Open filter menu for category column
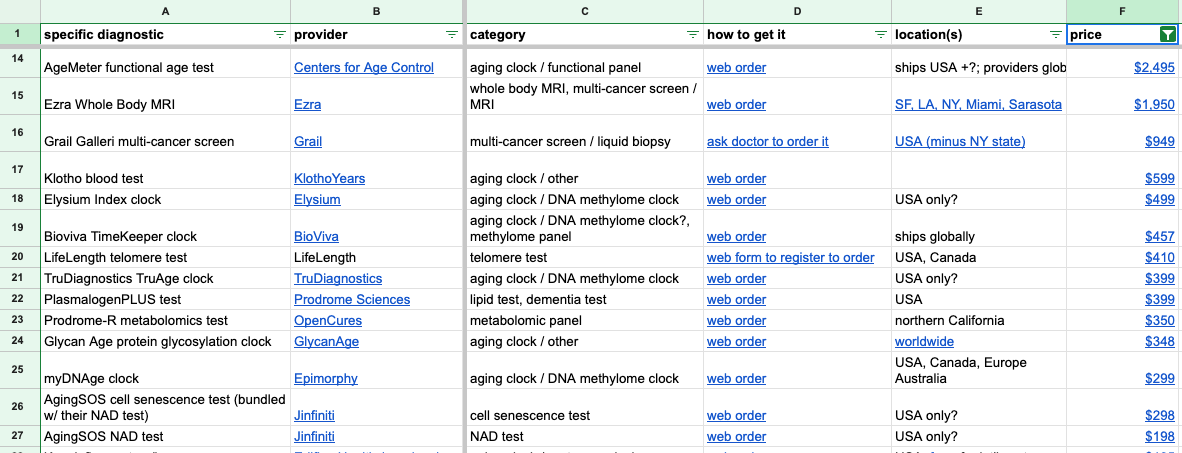The height and width of the screenshot is (453, 1182). [693, 35]
